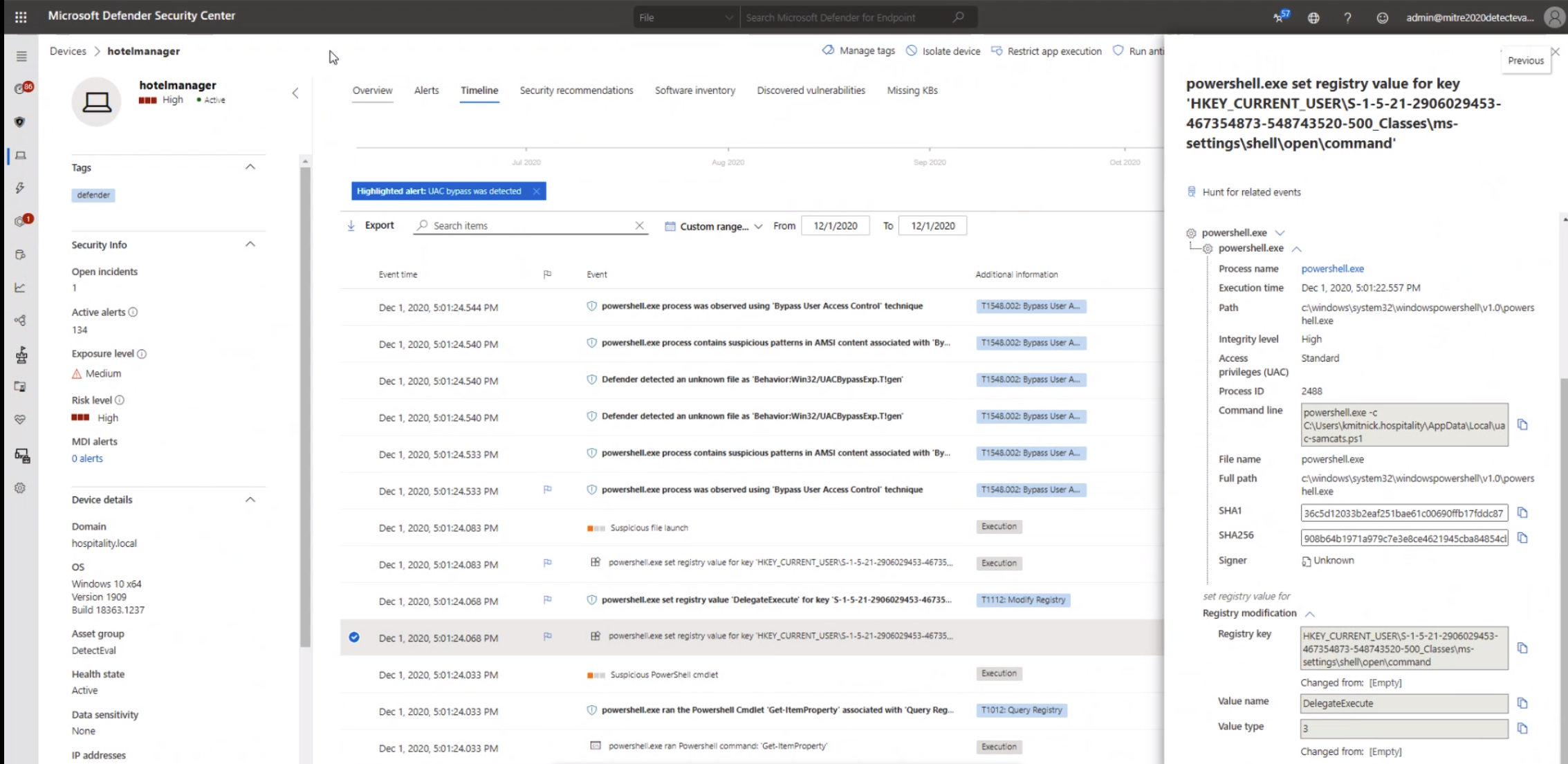Click the Jul 2020 timeline marker
Image resolution: width=1568 pixels, height=764 pixels.
pyautogui.click(x=526, y=162)
